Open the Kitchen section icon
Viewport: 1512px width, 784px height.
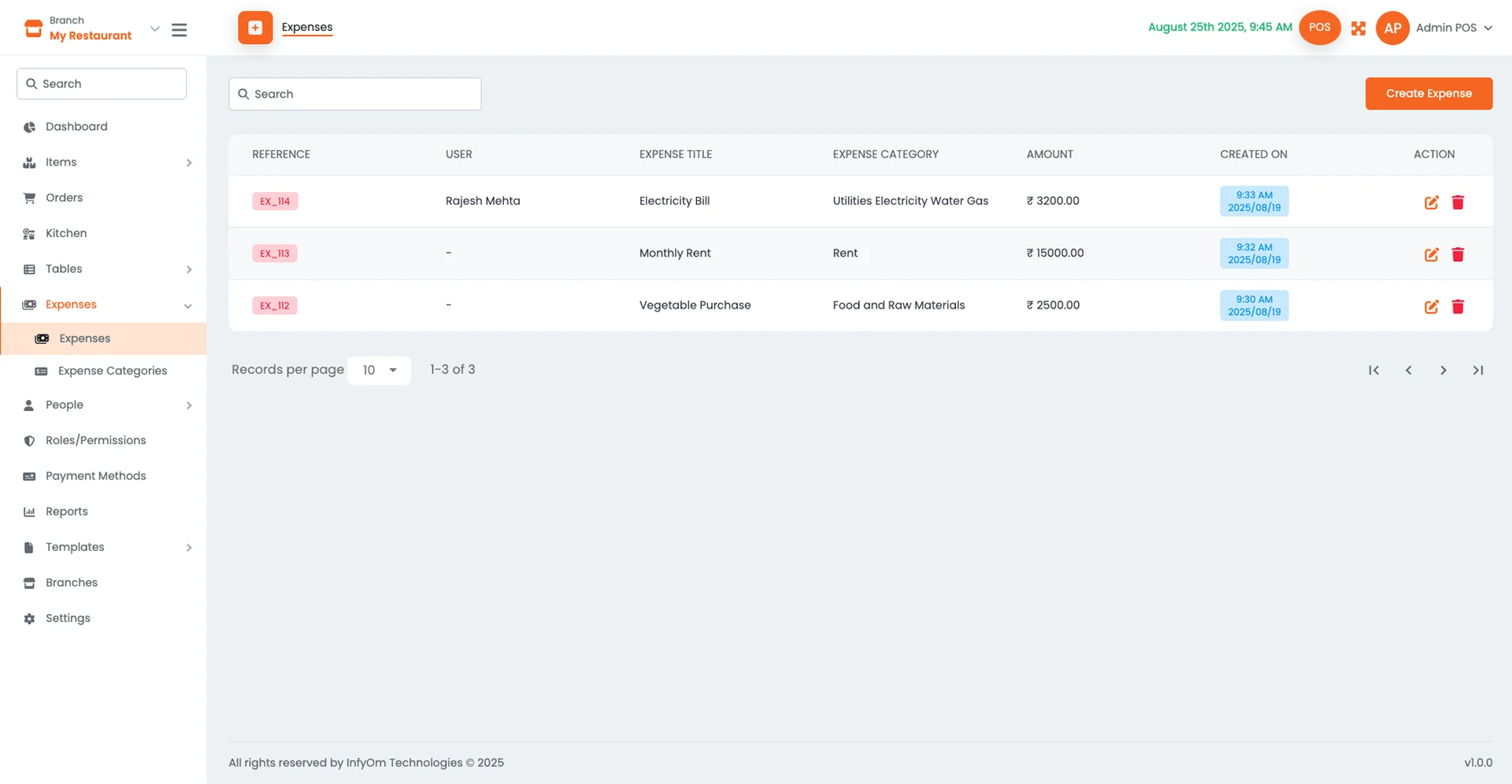click(x=29, y=233)
